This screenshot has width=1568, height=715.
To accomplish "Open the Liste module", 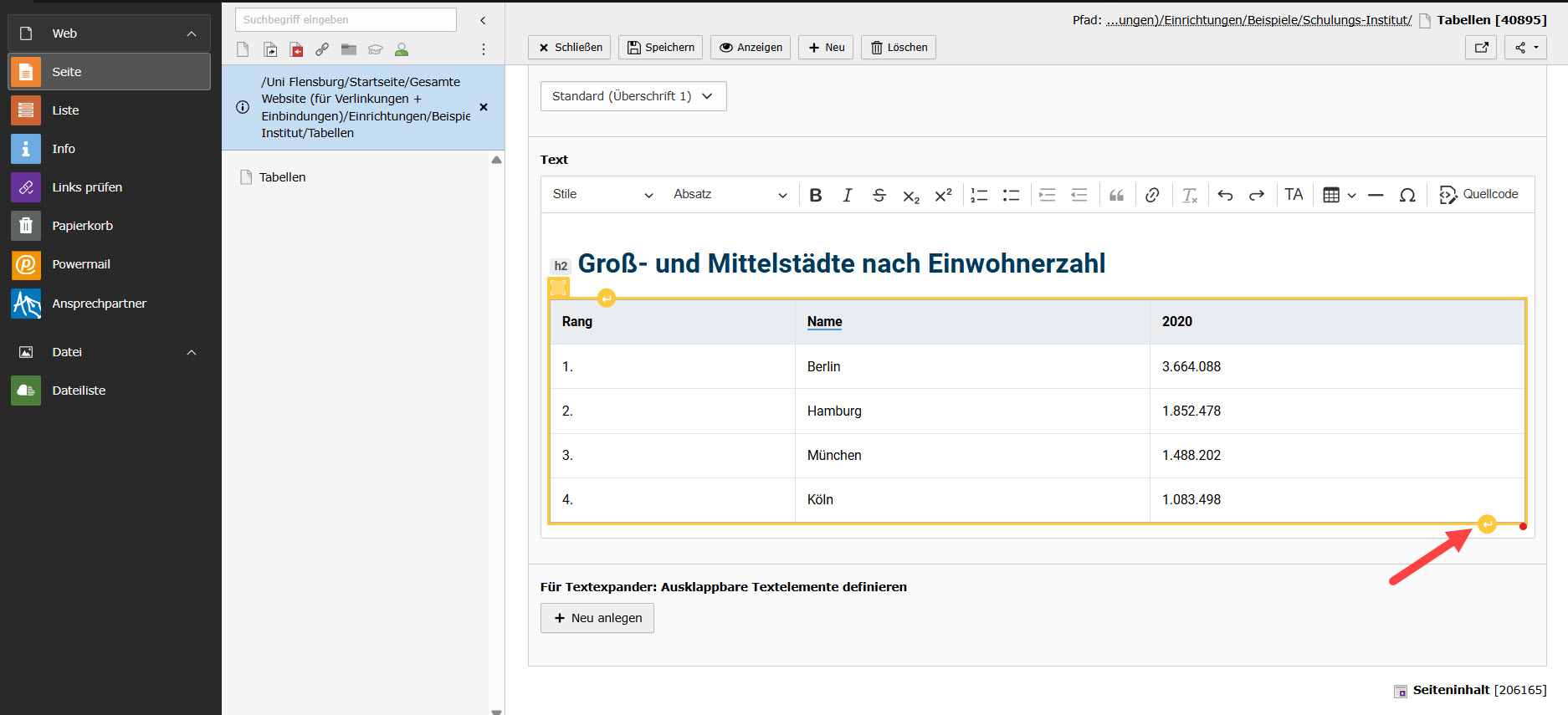I will click(65, 110).
